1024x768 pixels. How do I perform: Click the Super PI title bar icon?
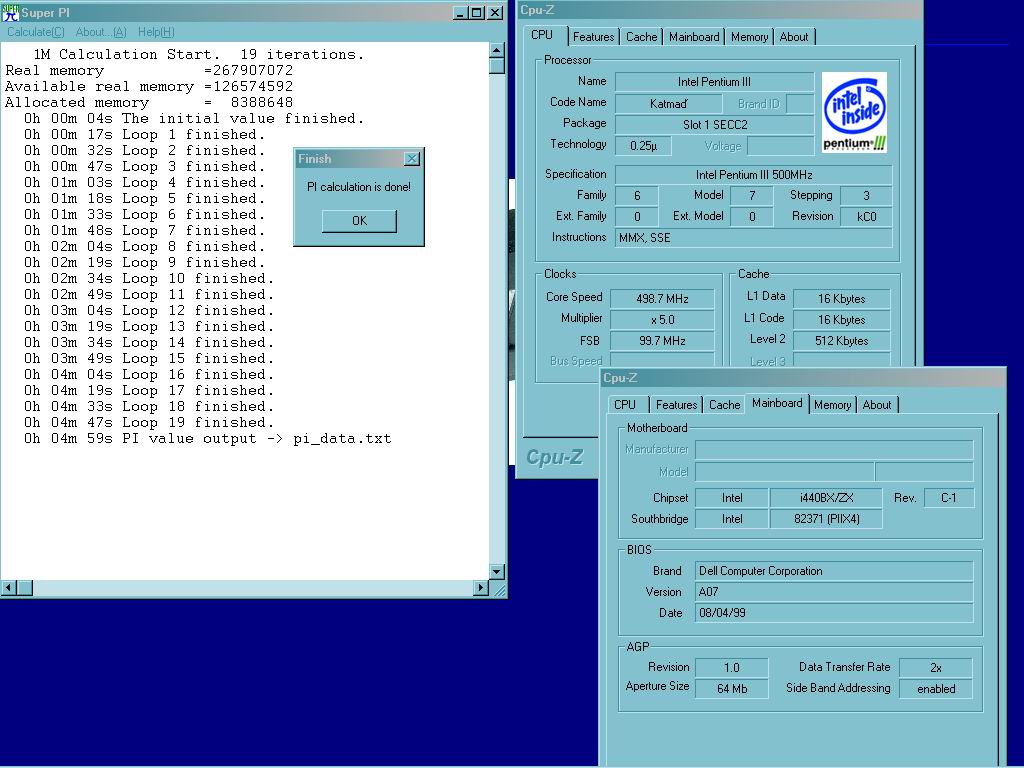(10, 12)
